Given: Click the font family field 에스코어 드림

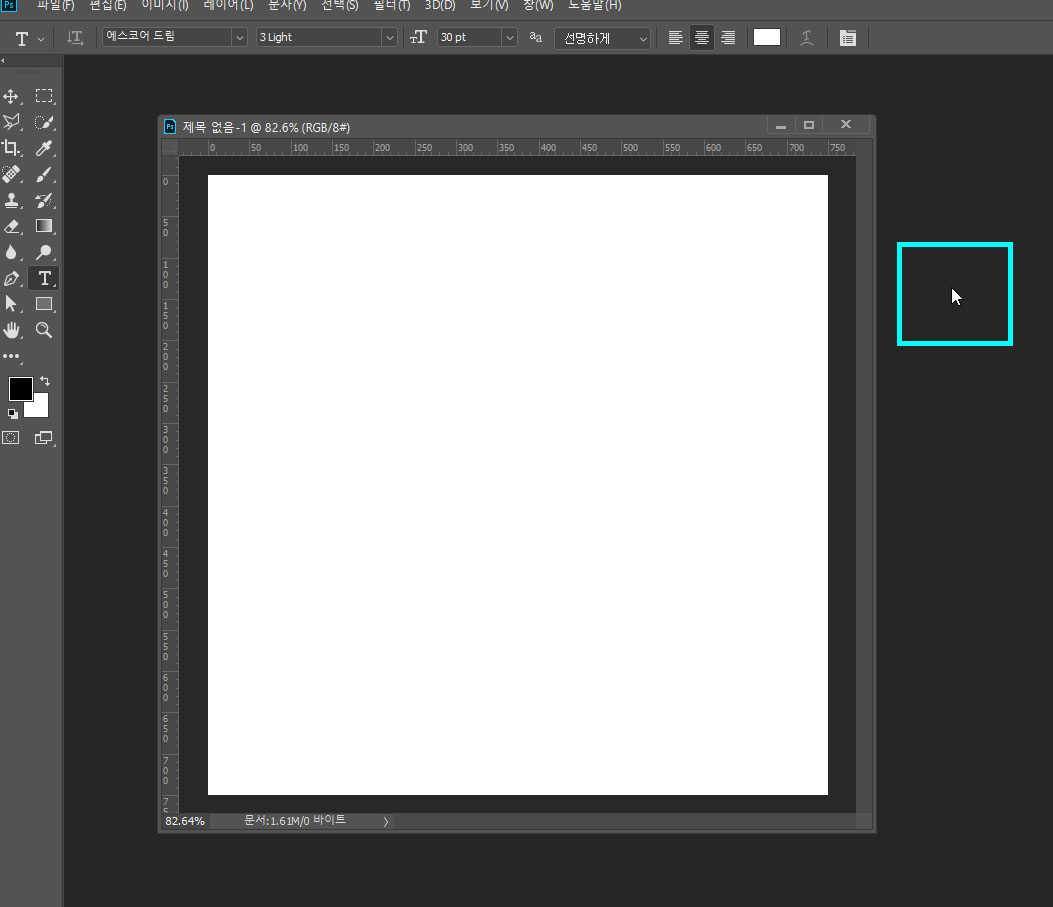Looking at the screenshot, I should (x=167, y=37).
